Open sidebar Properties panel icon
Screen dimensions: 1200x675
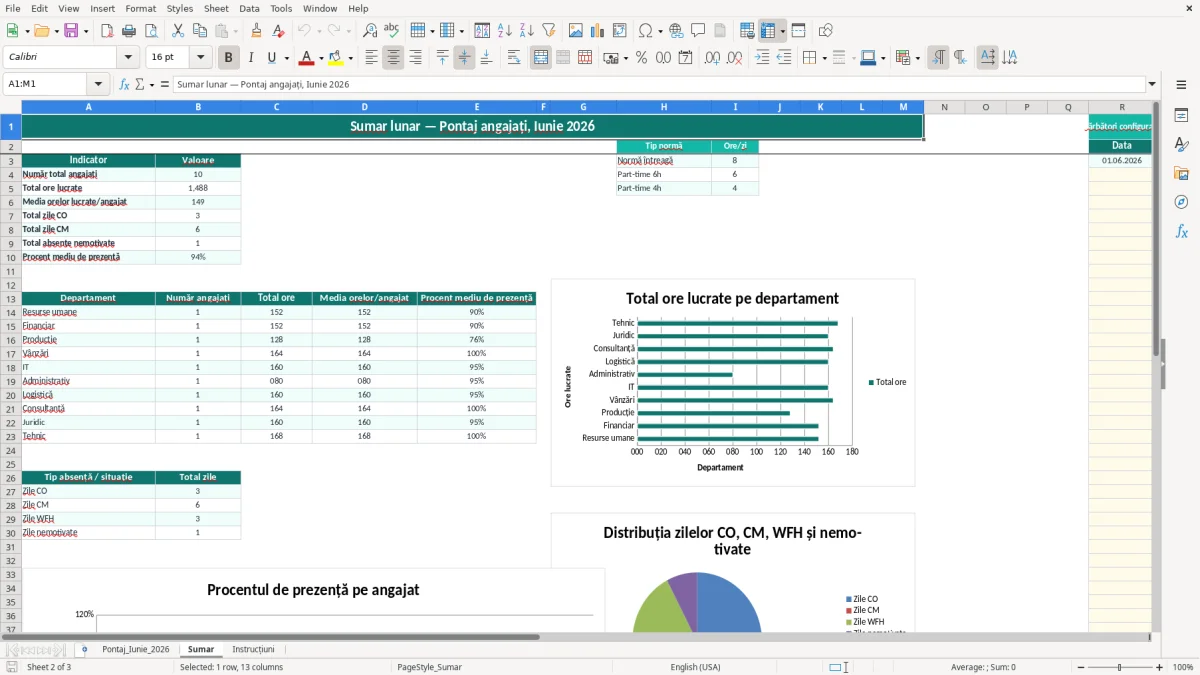click(1181, 116)
